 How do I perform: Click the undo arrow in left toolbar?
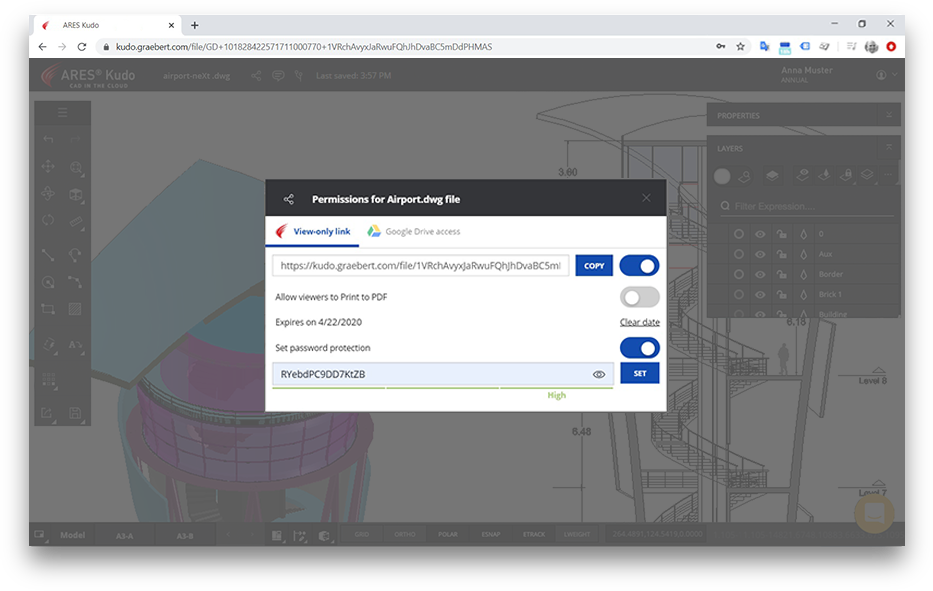coord(48,139)
